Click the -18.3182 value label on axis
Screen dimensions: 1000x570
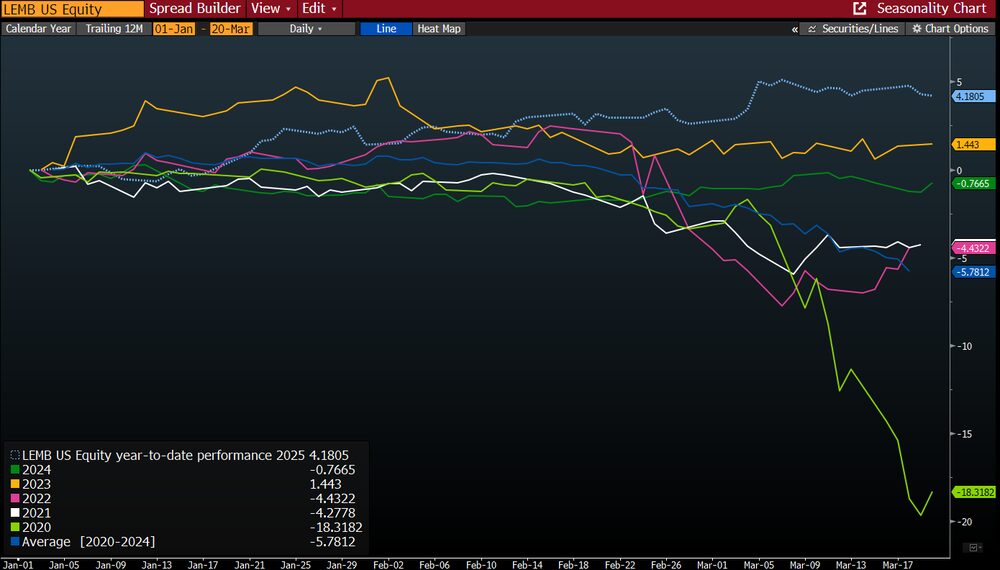pyautogui.click(x=977, y=492)
